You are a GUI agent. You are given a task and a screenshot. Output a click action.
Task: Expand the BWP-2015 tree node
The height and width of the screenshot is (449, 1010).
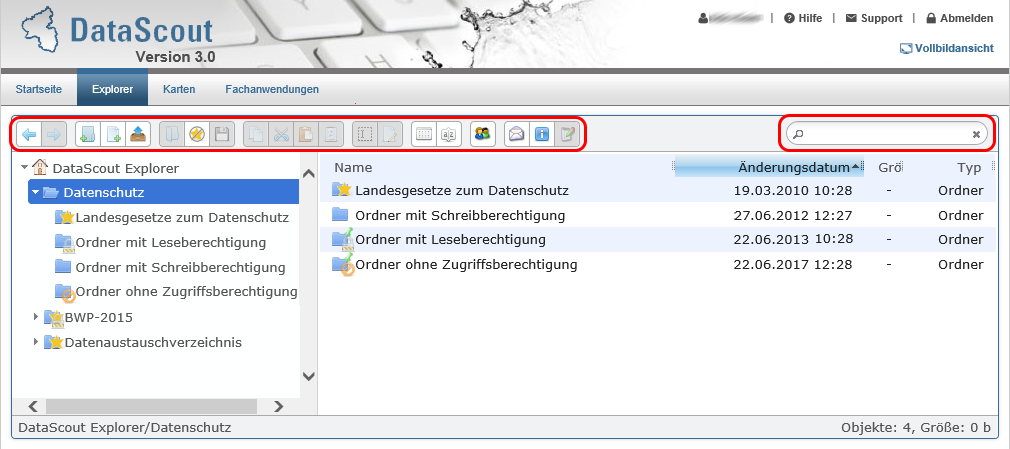click(36, 317)
